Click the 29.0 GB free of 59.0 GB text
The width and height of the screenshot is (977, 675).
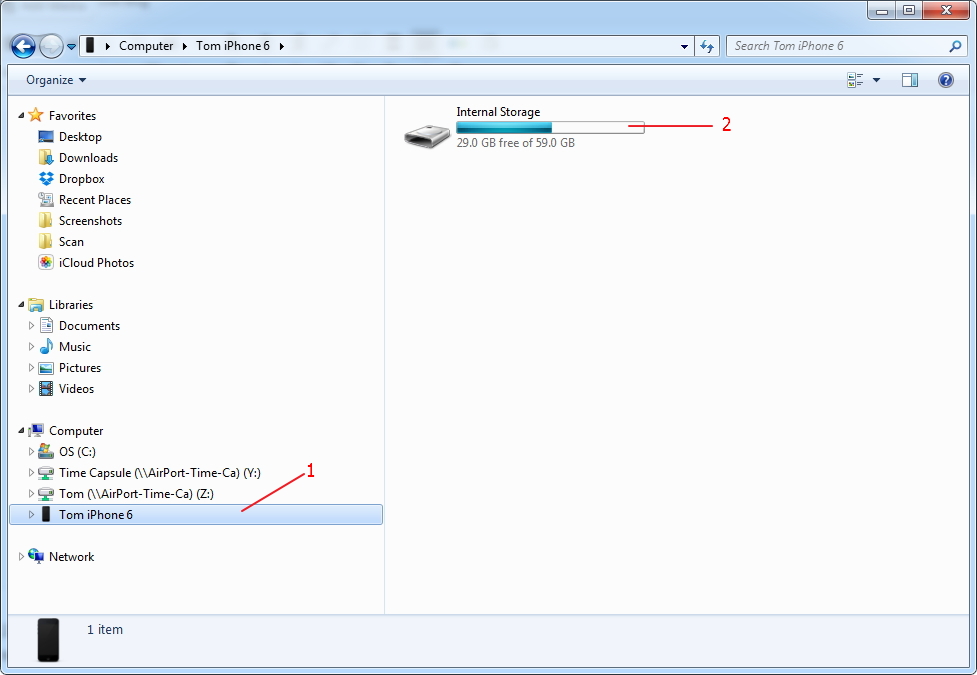pos(515,143)
